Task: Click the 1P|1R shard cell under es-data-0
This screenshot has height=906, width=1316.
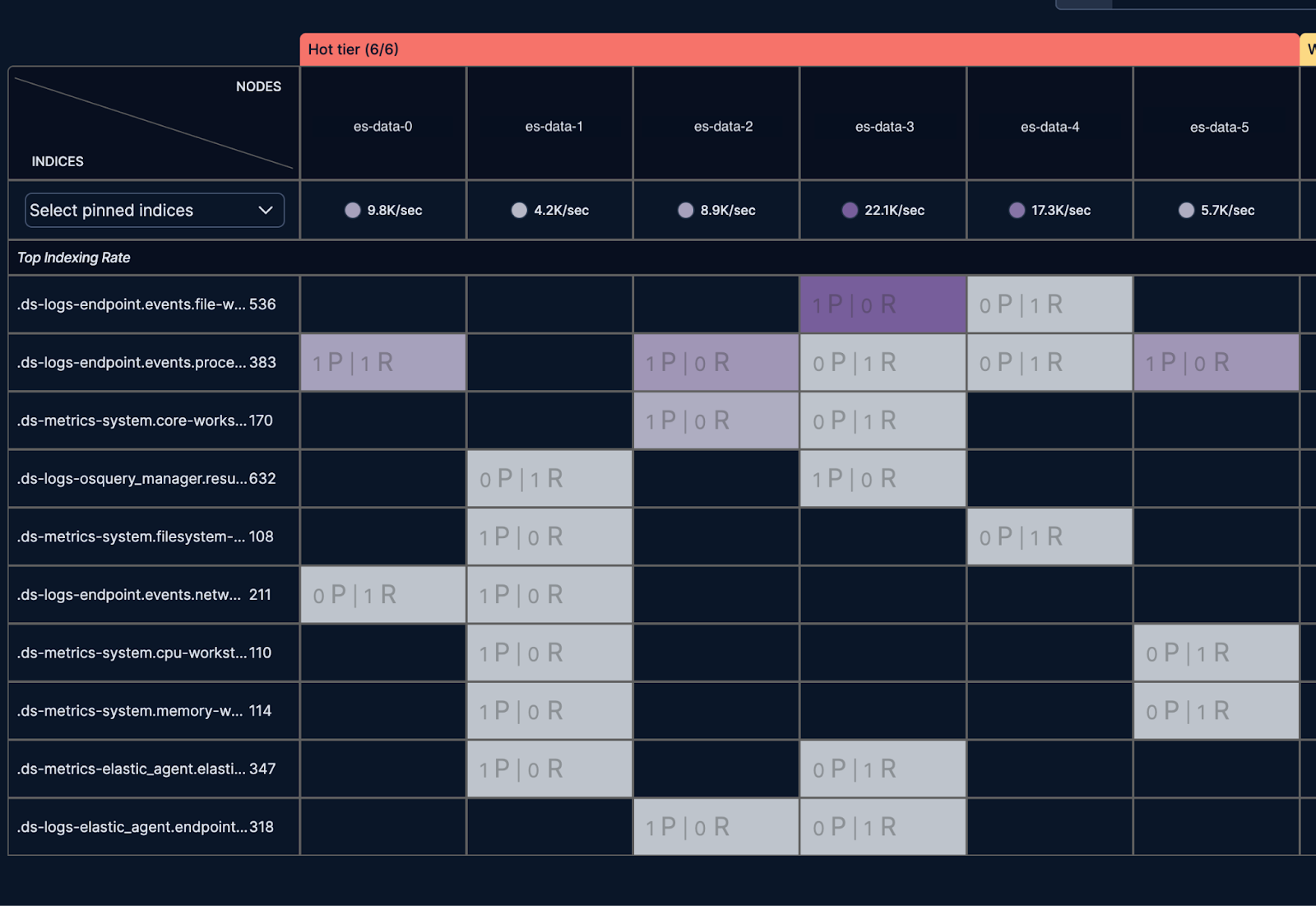Action: pyautogui.click(x=383, y=362)
